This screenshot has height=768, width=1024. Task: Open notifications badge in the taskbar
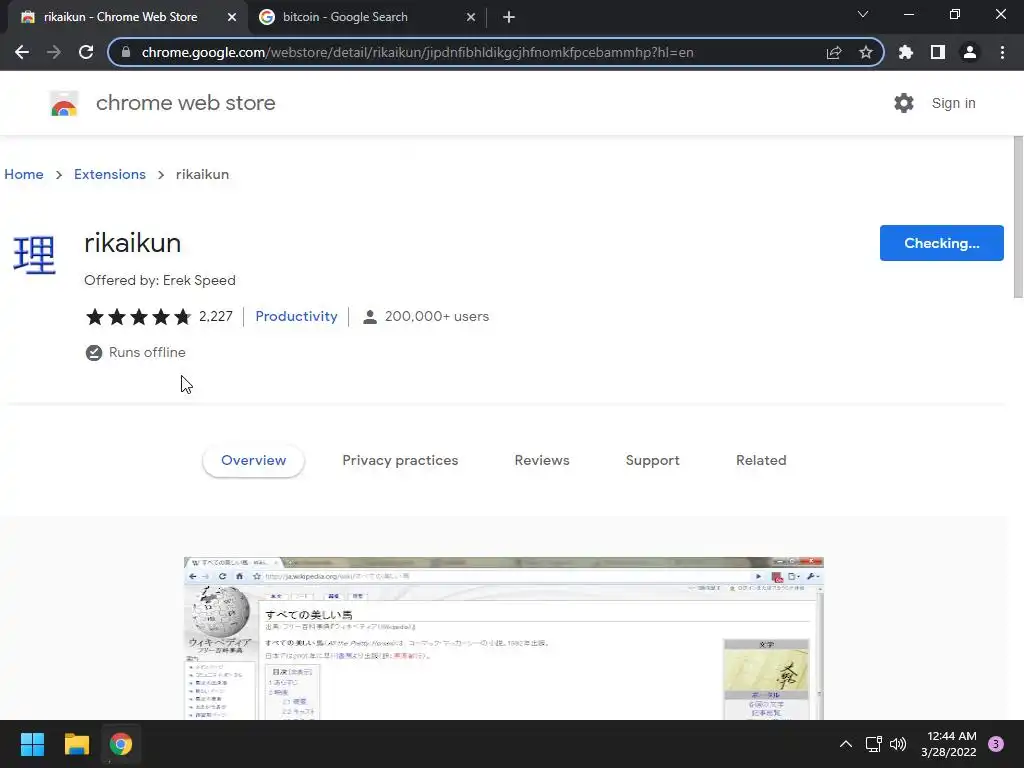pyautogui.click(x=996, y=744)
